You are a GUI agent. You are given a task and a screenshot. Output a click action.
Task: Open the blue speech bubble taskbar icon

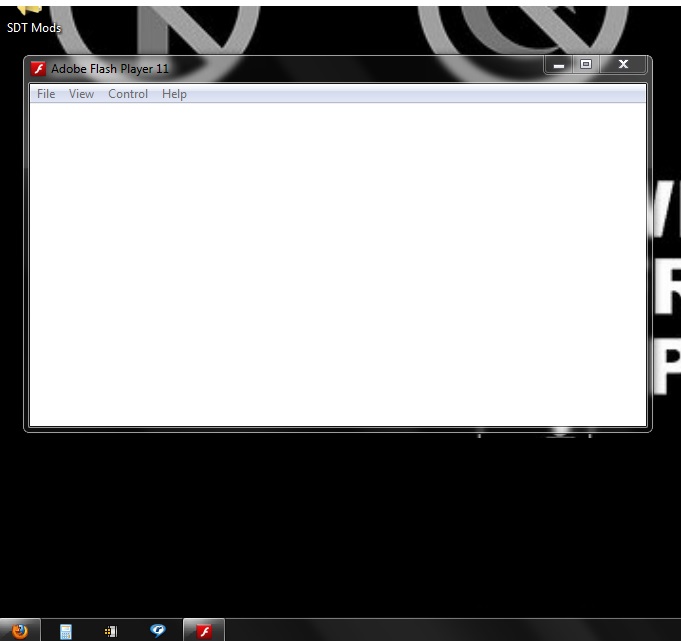[x=157, y=631]
